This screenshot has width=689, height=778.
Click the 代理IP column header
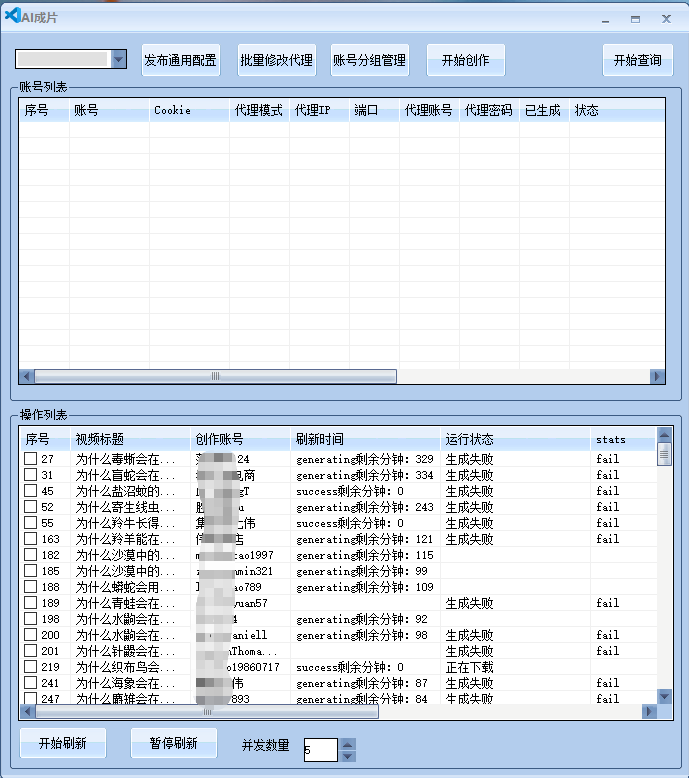pos(319,110)
